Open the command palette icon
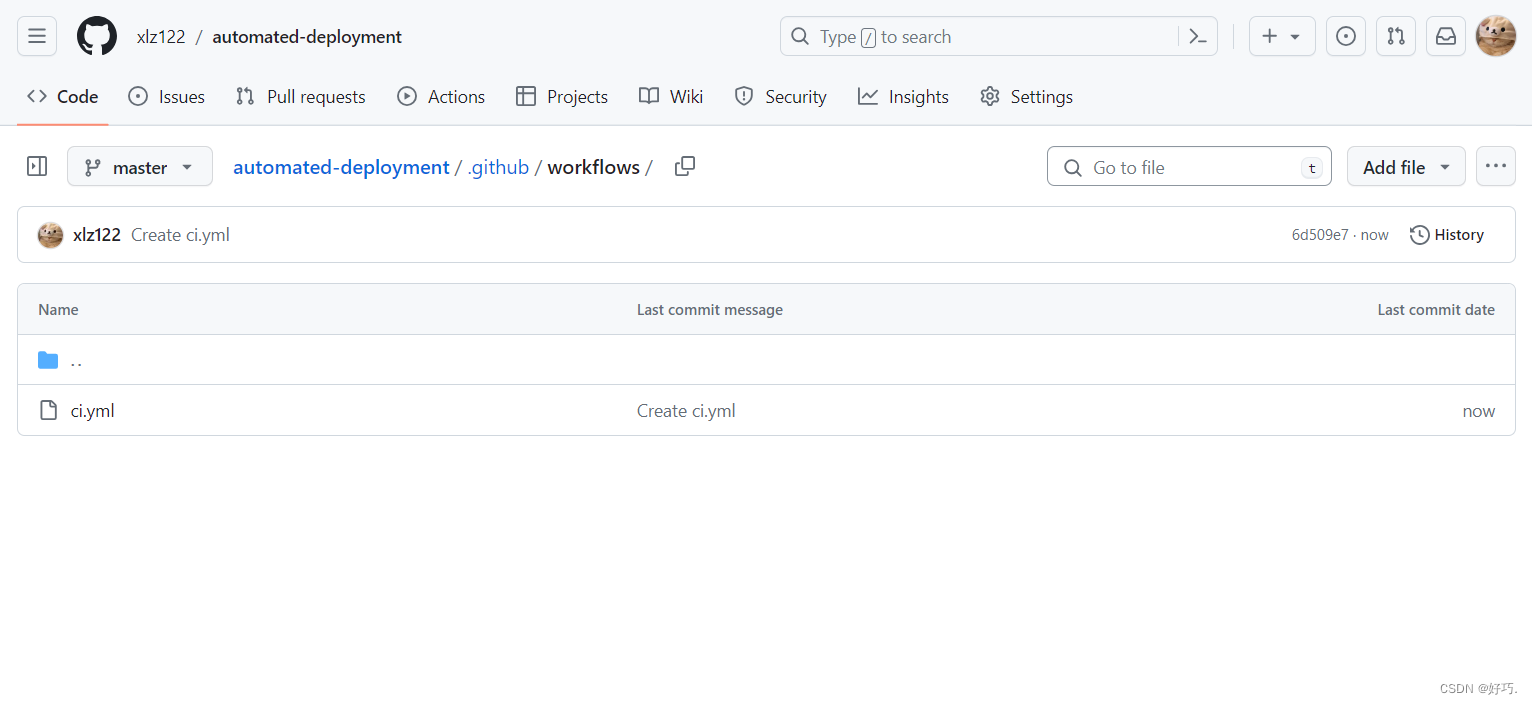The height and width of the screenshot is (704, 1532). click(1197, 36)
